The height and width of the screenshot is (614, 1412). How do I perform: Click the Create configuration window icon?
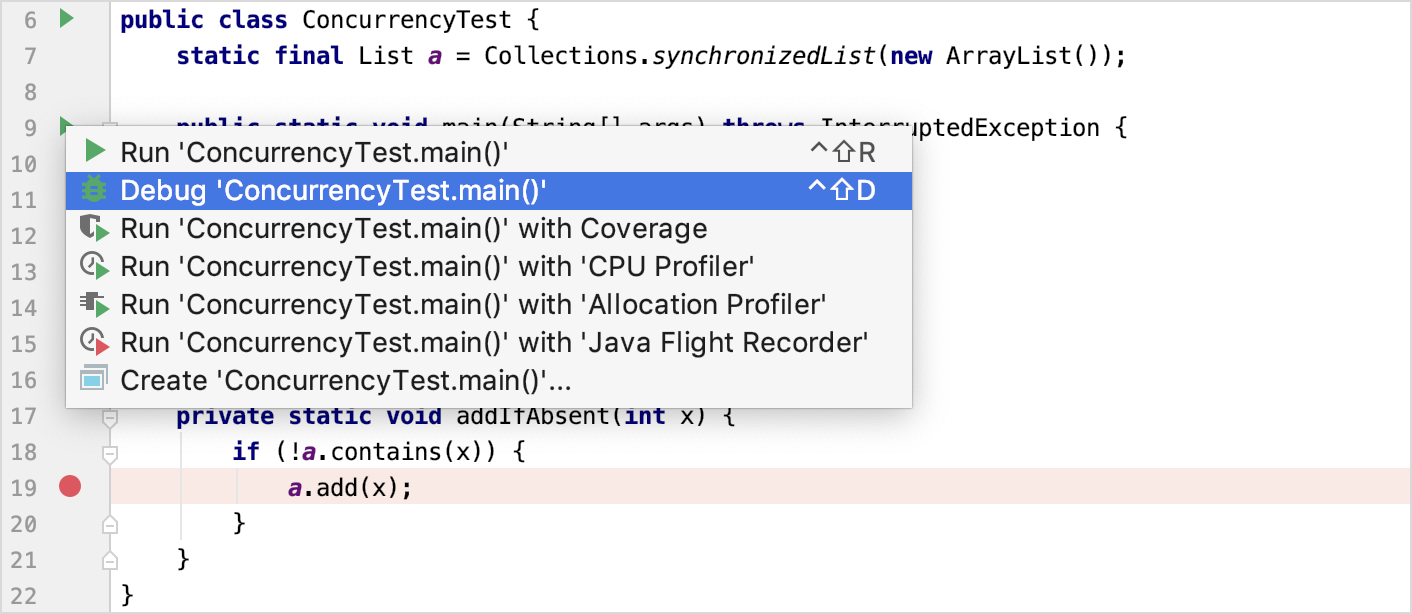94,380
